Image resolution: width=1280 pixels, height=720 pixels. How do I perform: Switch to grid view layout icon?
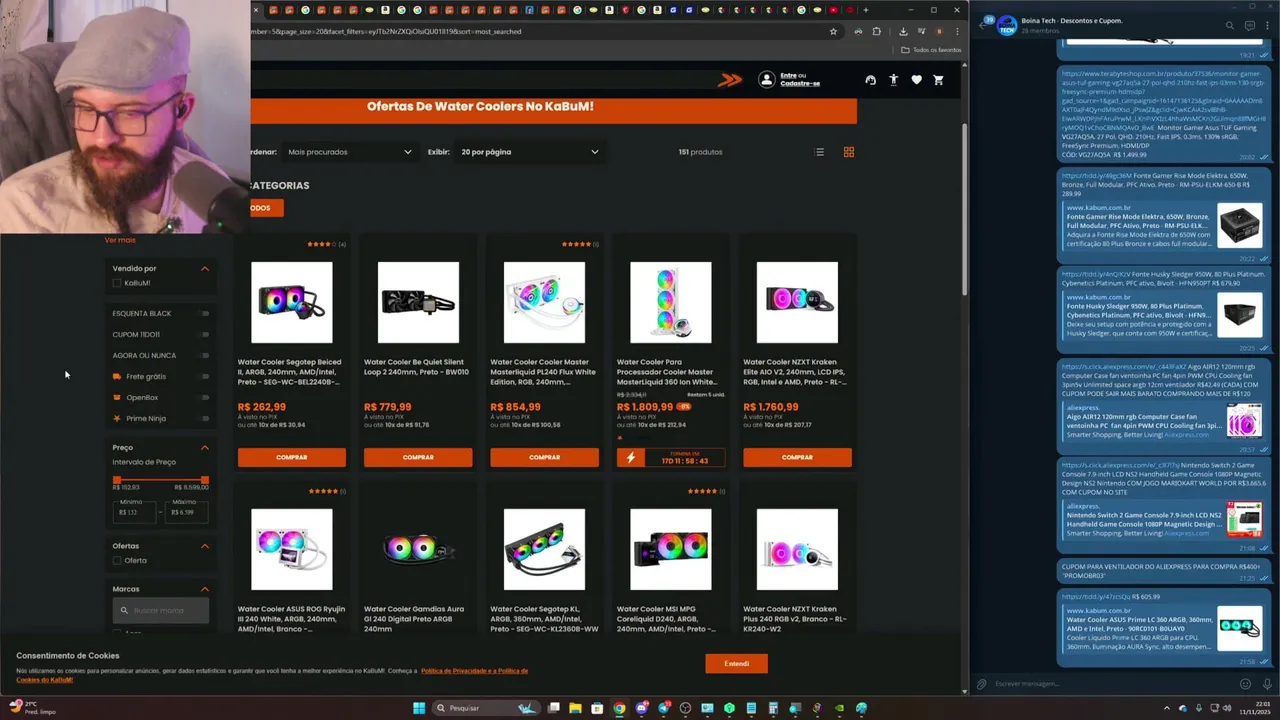tap(849, 152)
